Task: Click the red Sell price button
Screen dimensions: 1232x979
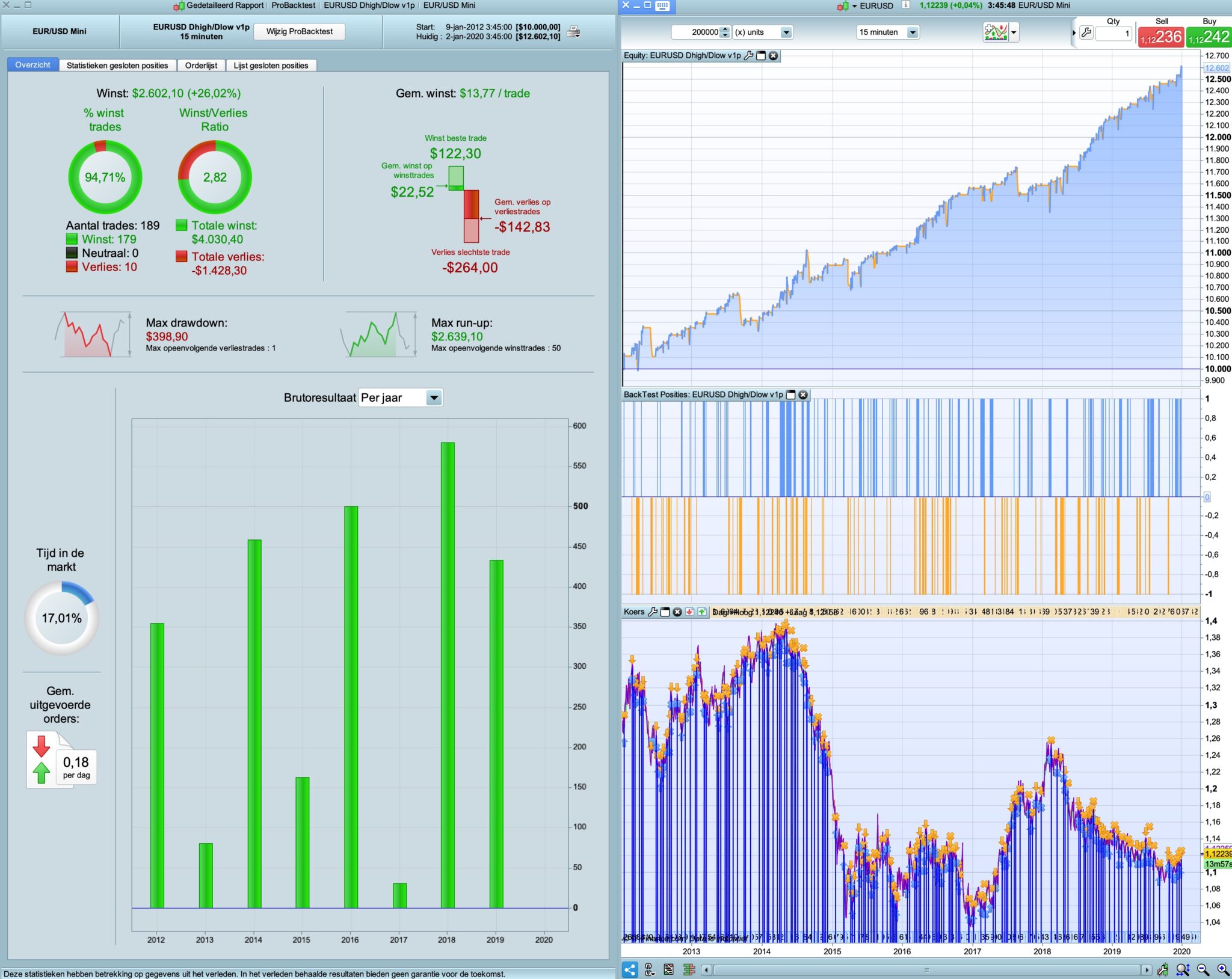Action: (x=1160, y=37)
